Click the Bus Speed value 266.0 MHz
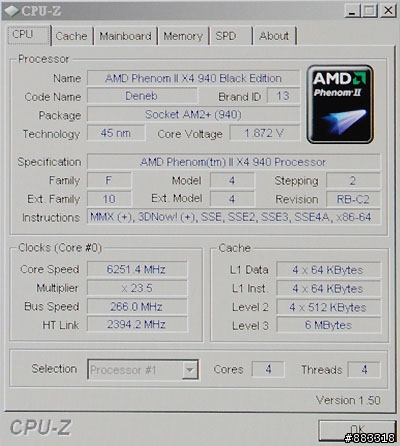Screen dimensions: 400x446 (x=137, y=307)
